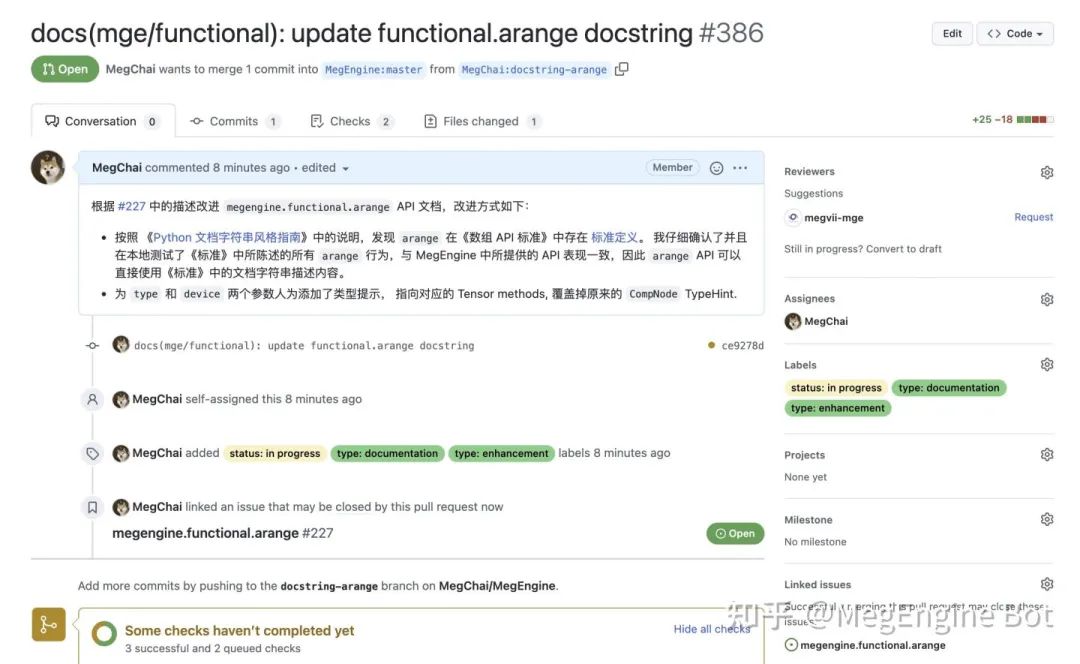
Task: Click the open issue icon beside megengine.functional.arange
Action: [x=791, y=645]
